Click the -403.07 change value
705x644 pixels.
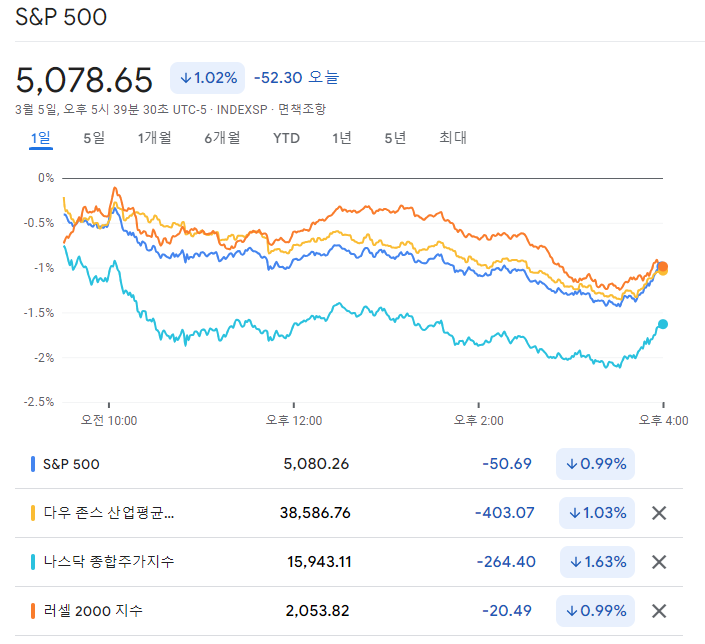coord(504,513)
